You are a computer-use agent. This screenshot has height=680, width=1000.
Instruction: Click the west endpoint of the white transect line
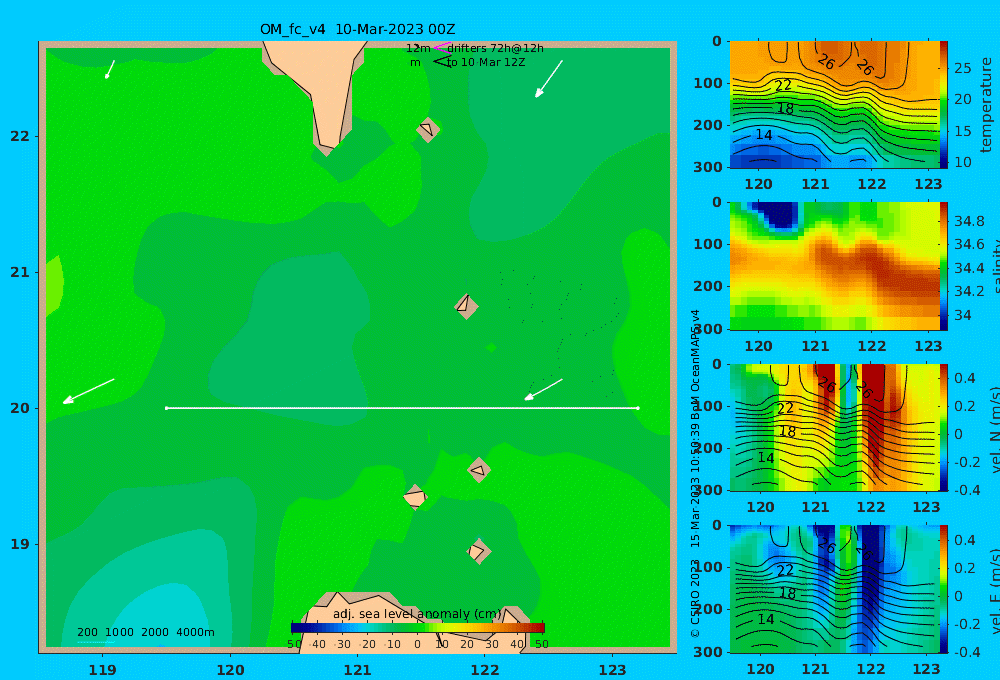(166, 408)
